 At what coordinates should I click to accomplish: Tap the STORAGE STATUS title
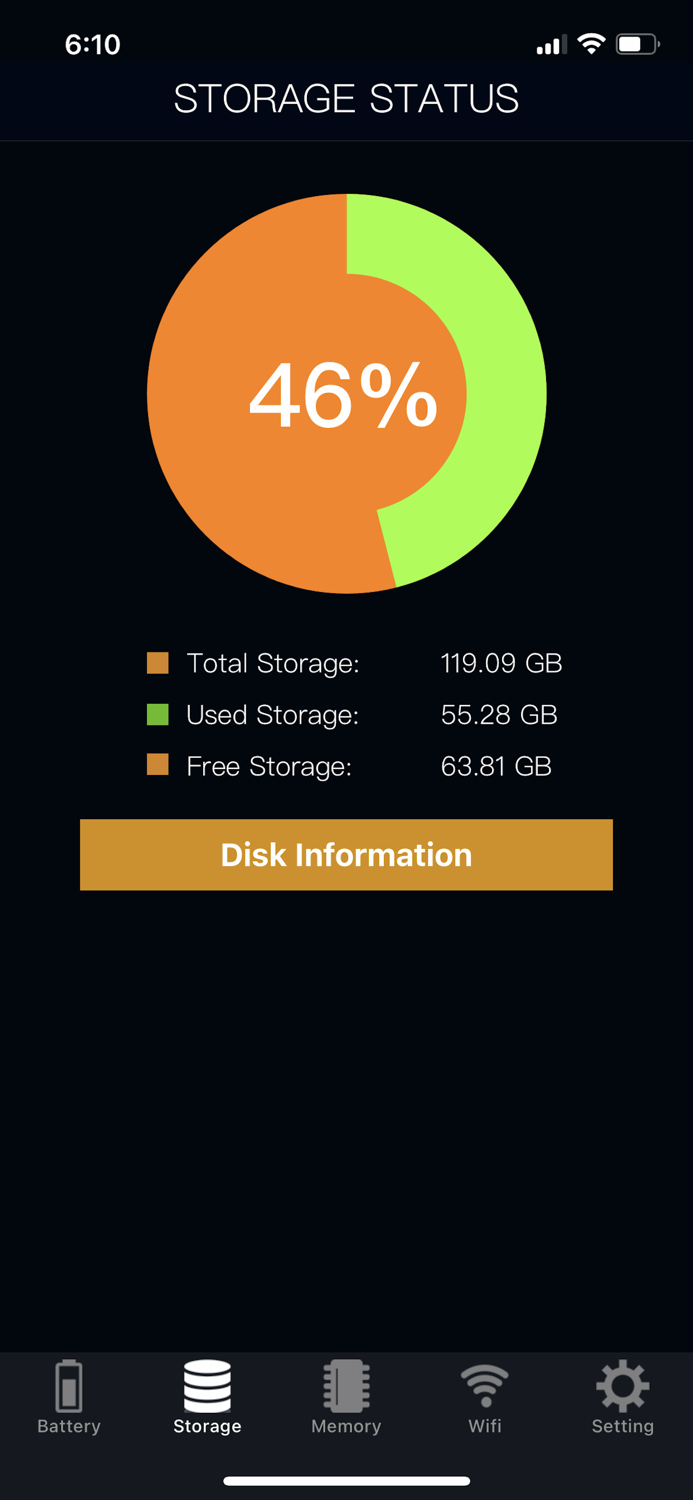pos(346,99)
